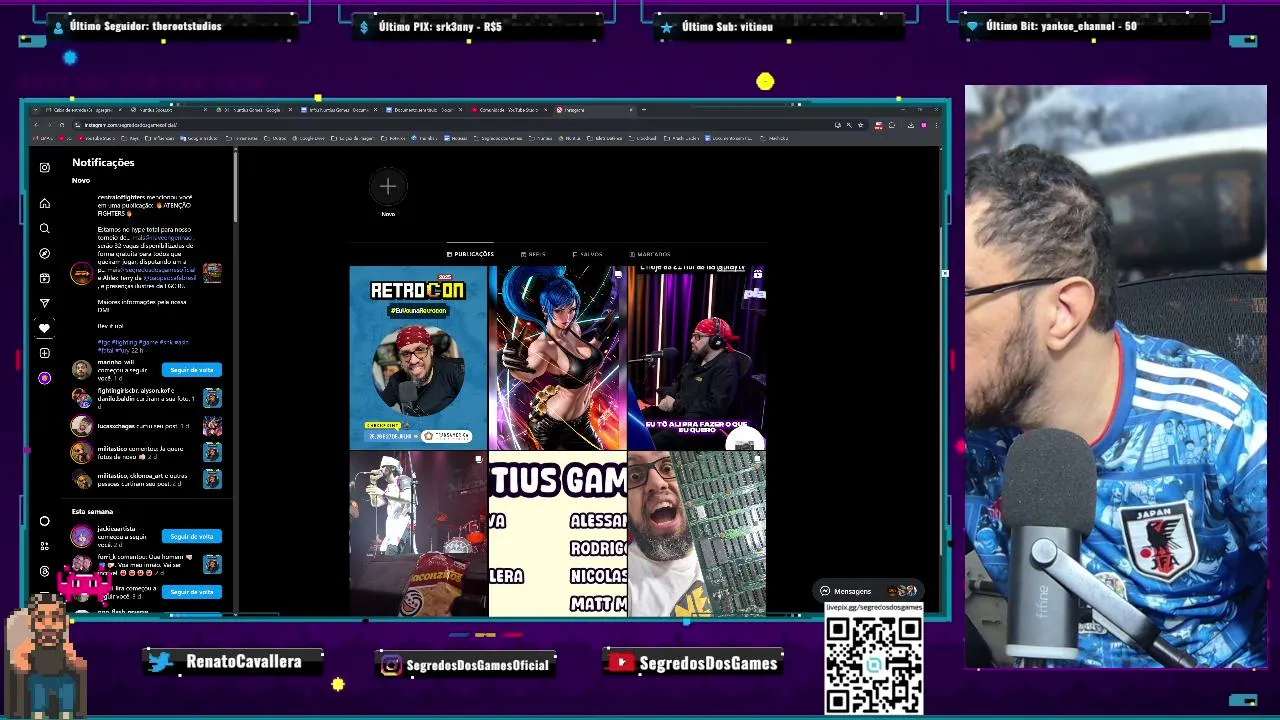This screenshot has width=1280, height=720.
Task: Click the YouTube SegredosDosGames overlay label
Action: click(x=695, y=663)
